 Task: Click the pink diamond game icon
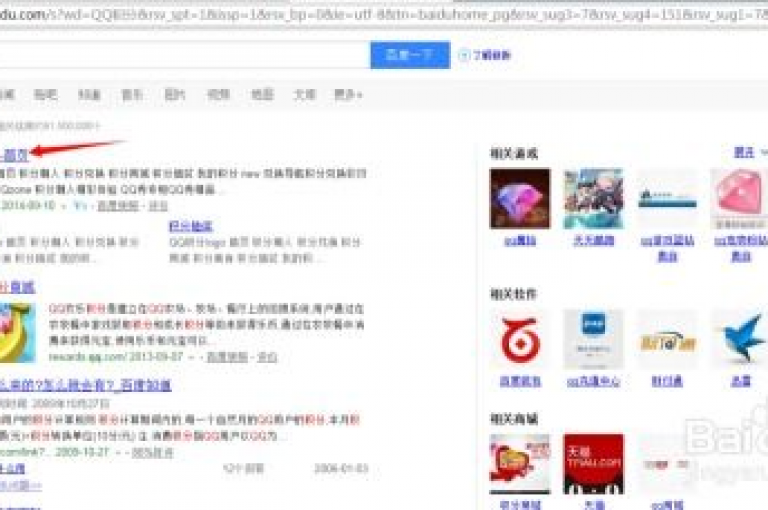tap(739, 198)
